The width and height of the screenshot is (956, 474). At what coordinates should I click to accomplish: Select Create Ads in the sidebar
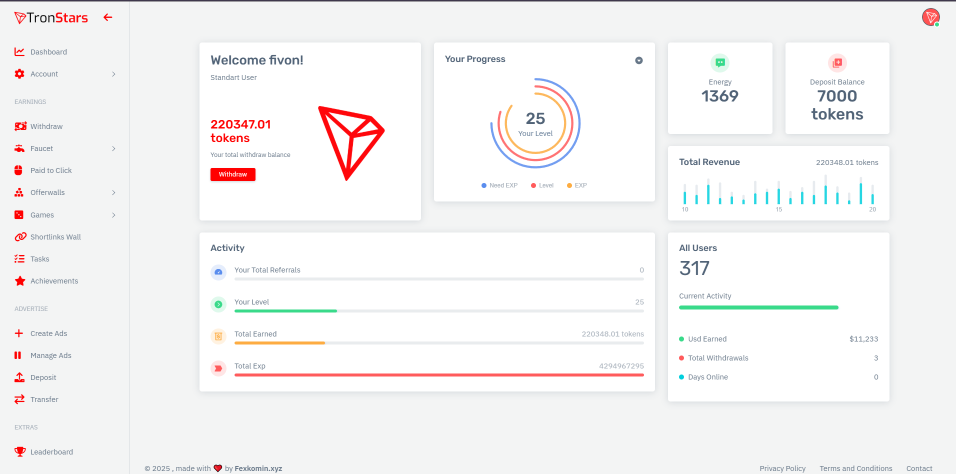[x=49, y=333]
